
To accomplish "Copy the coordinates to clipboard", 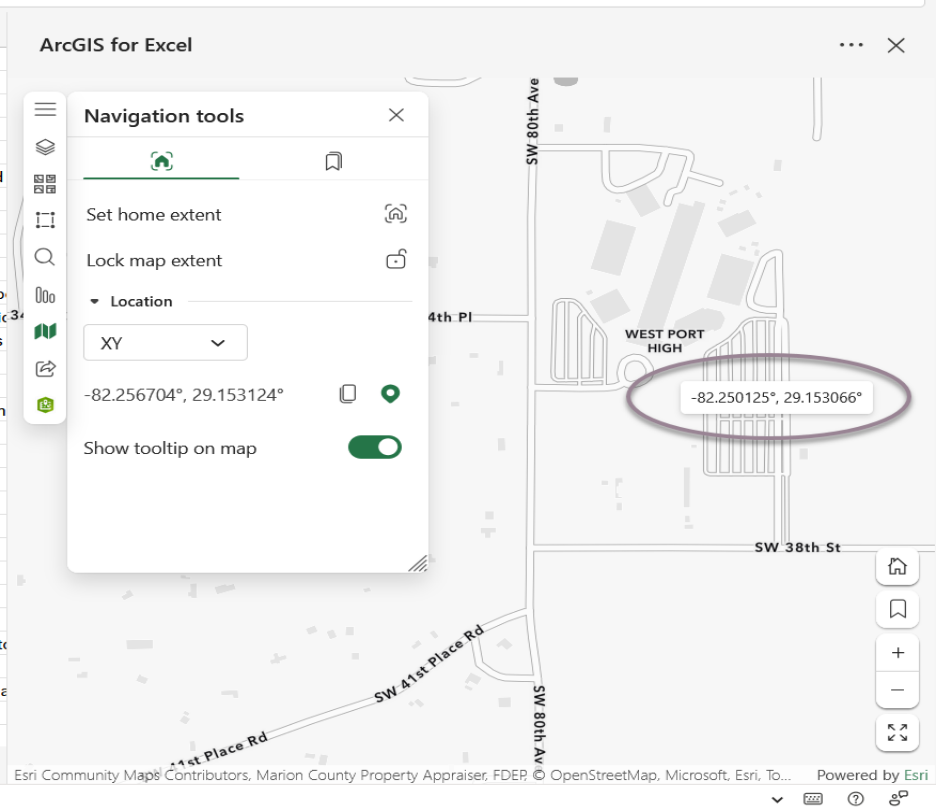I will click(x=348, y=394).
